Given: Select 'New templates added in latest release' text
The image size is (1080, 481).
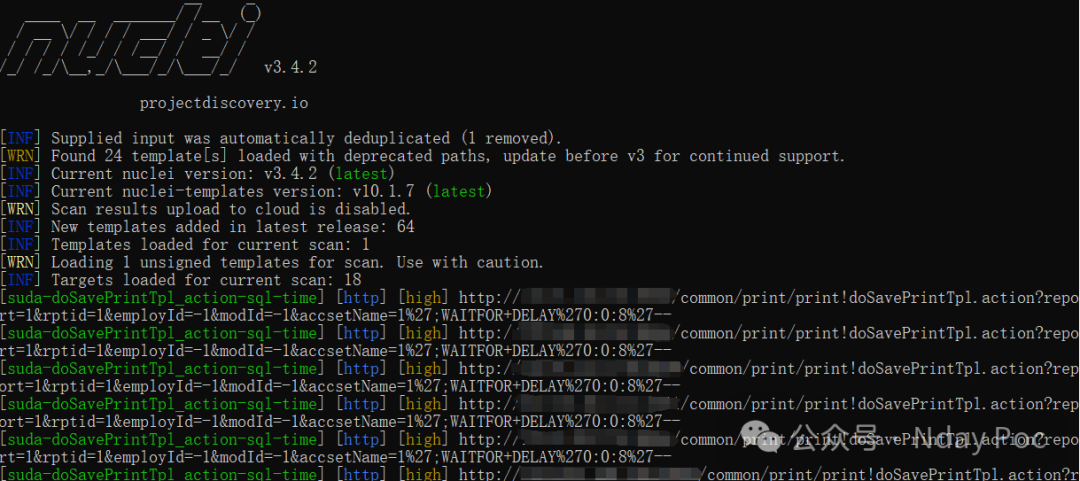Looking at the screenshot, I should 217,227.
